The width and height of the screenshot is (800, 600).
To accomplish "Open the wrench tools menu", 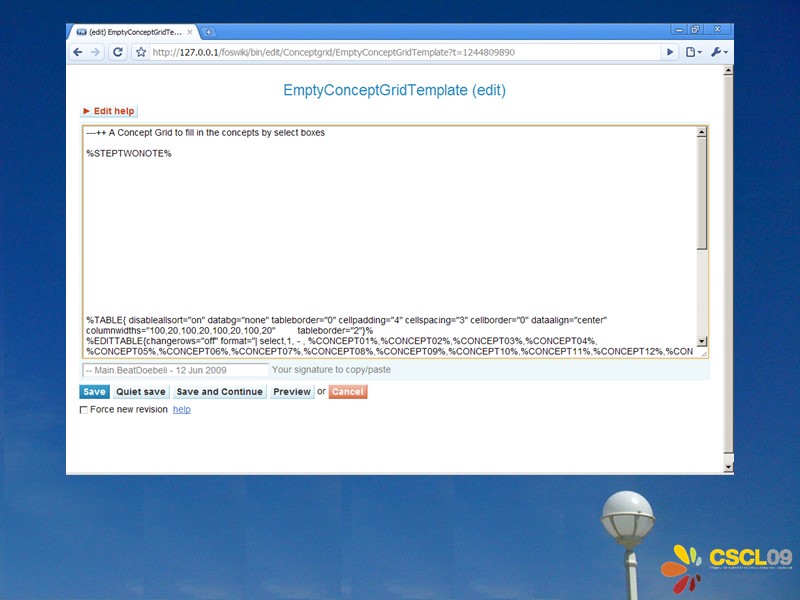I will (x=719, y=51).
